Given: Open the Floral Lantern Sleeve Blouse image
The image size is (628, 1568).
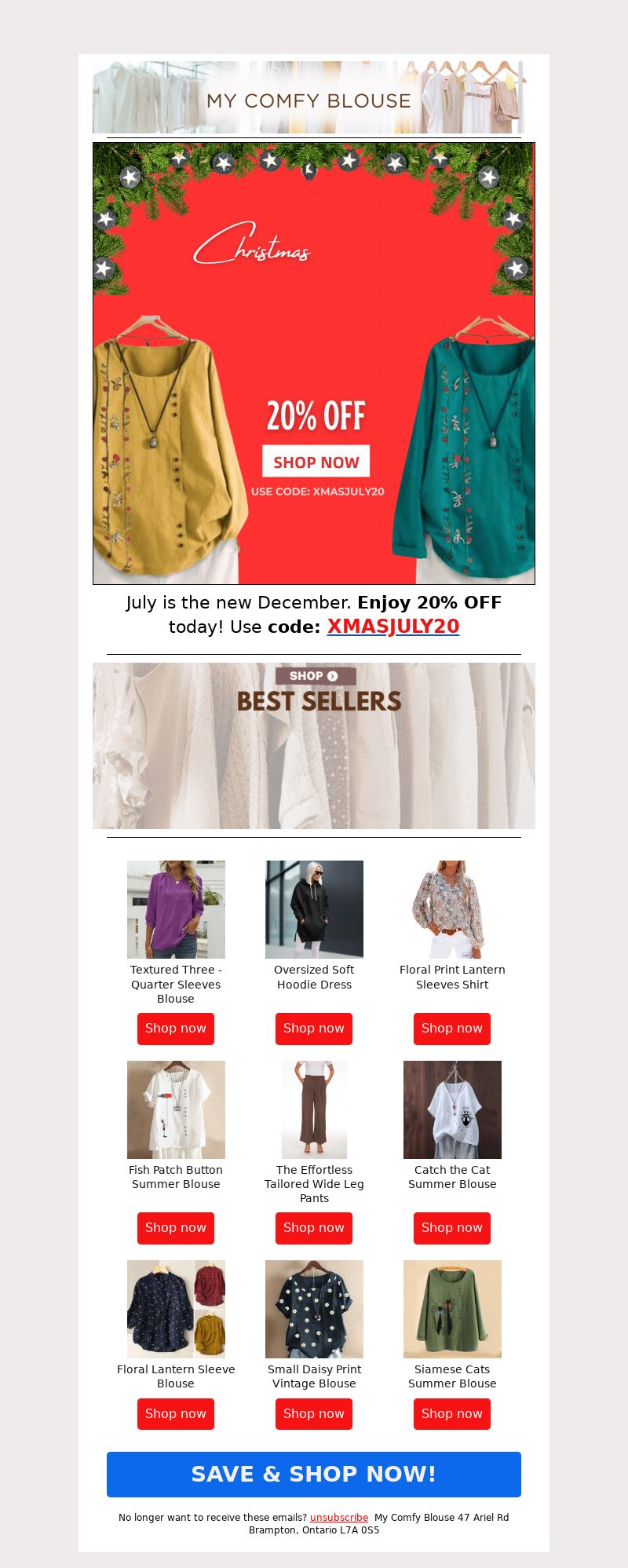Looking at the screenshot, I should (176, 1309).
